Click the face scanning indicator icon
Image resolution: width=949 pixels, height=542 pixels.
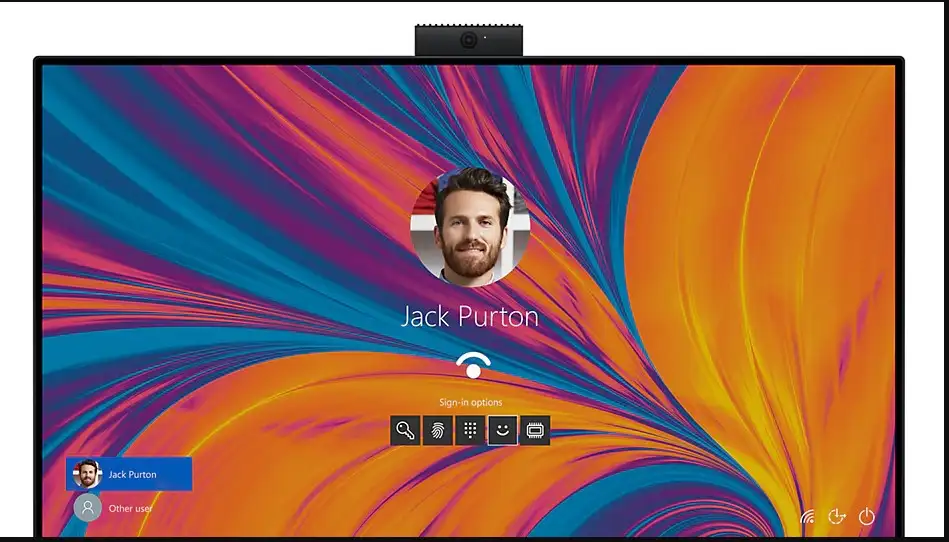473,365
